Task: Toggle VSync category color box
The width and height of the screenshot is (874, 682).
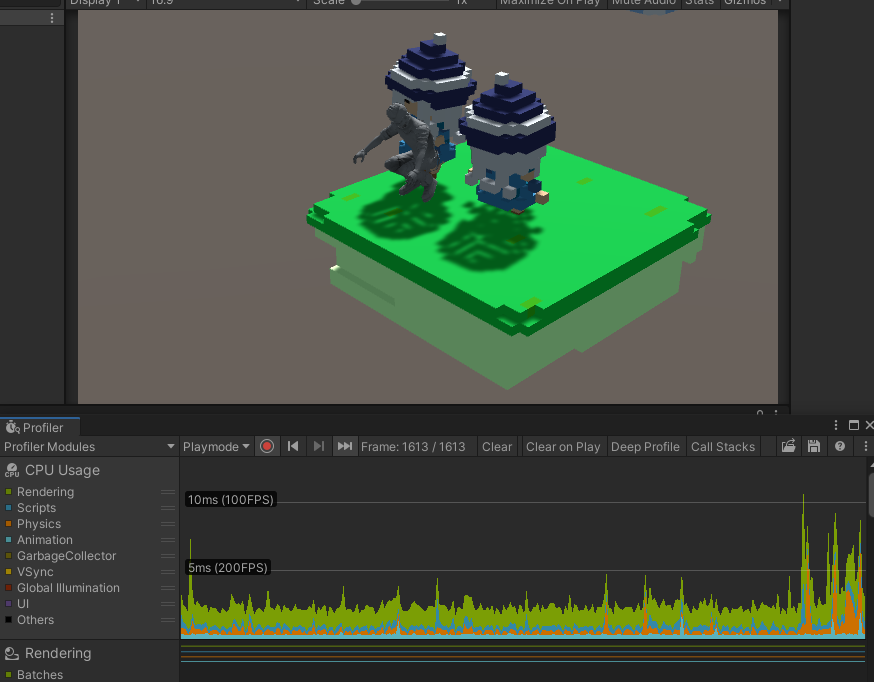Action: [8, 572]
